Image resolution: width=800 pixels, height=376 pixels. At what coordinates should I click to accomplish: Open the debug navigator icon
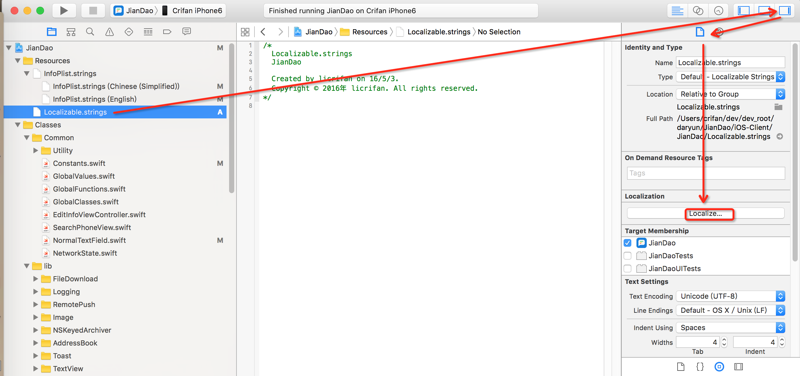point(148,32)
